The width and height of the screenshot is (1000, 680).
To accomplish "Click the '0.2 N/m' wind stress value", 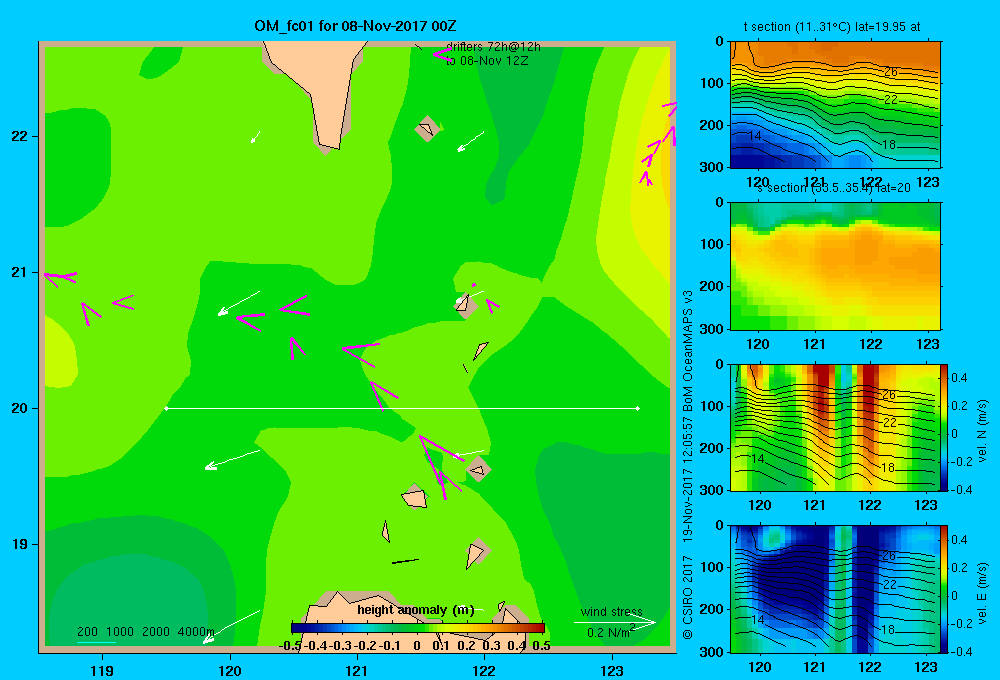I will [x=608, y=633].
